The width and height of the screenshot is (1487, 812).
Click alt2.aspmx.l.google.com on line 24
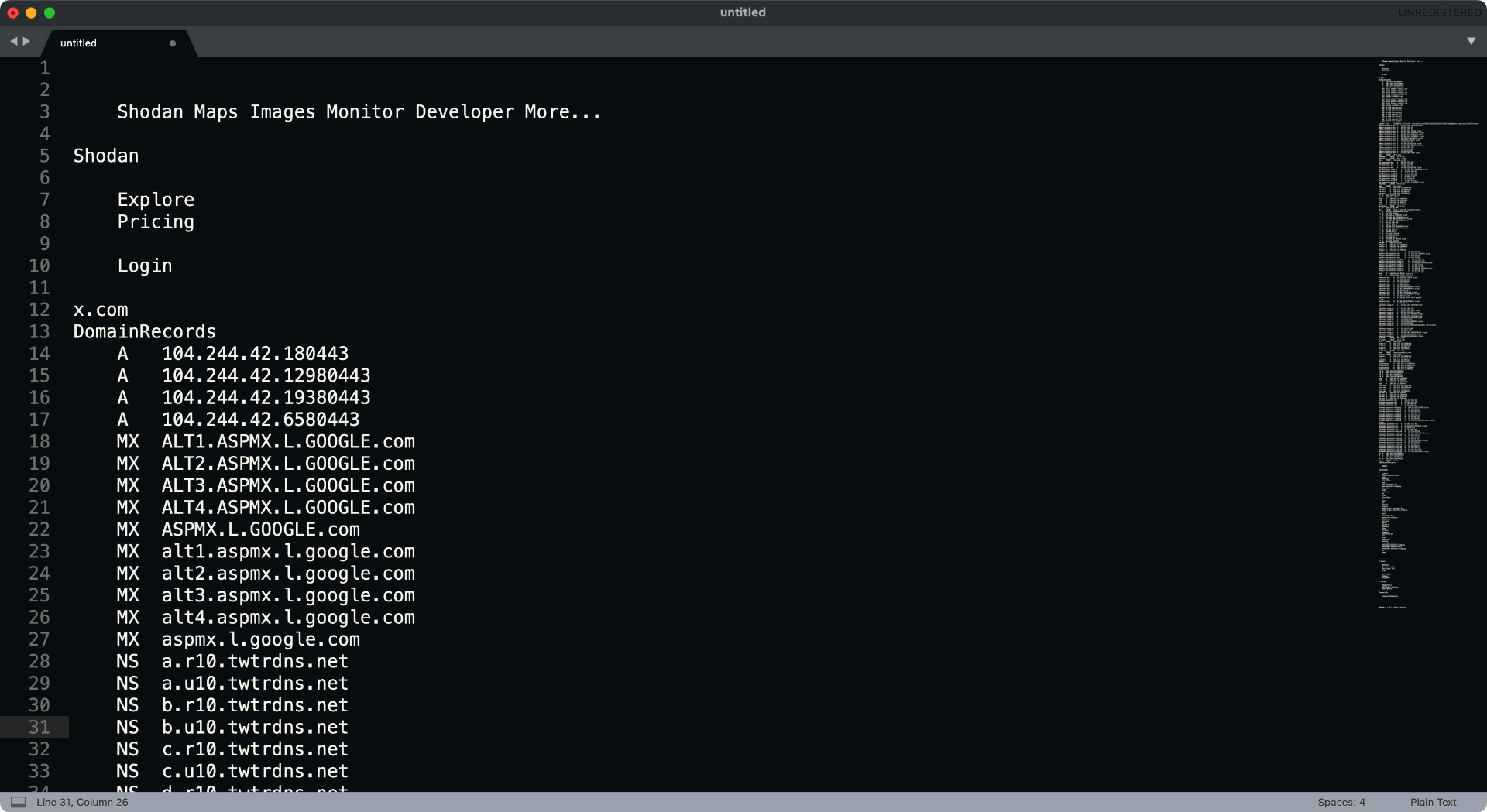[x=288, y=574]
